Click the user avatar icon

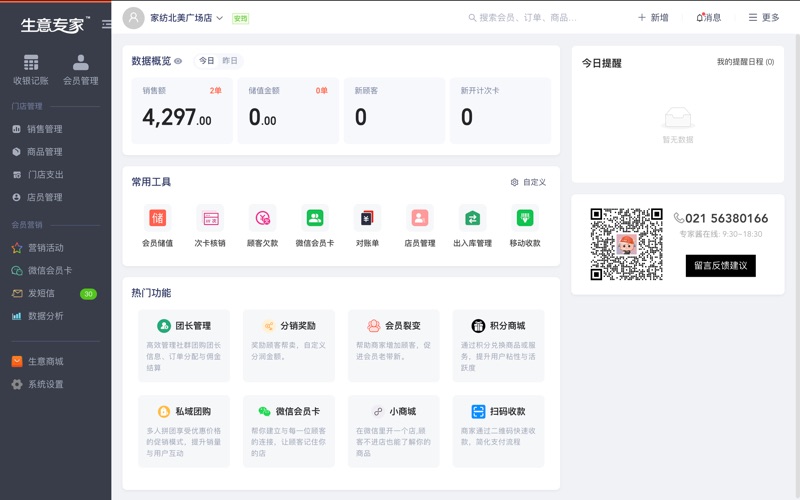point(134,18)
